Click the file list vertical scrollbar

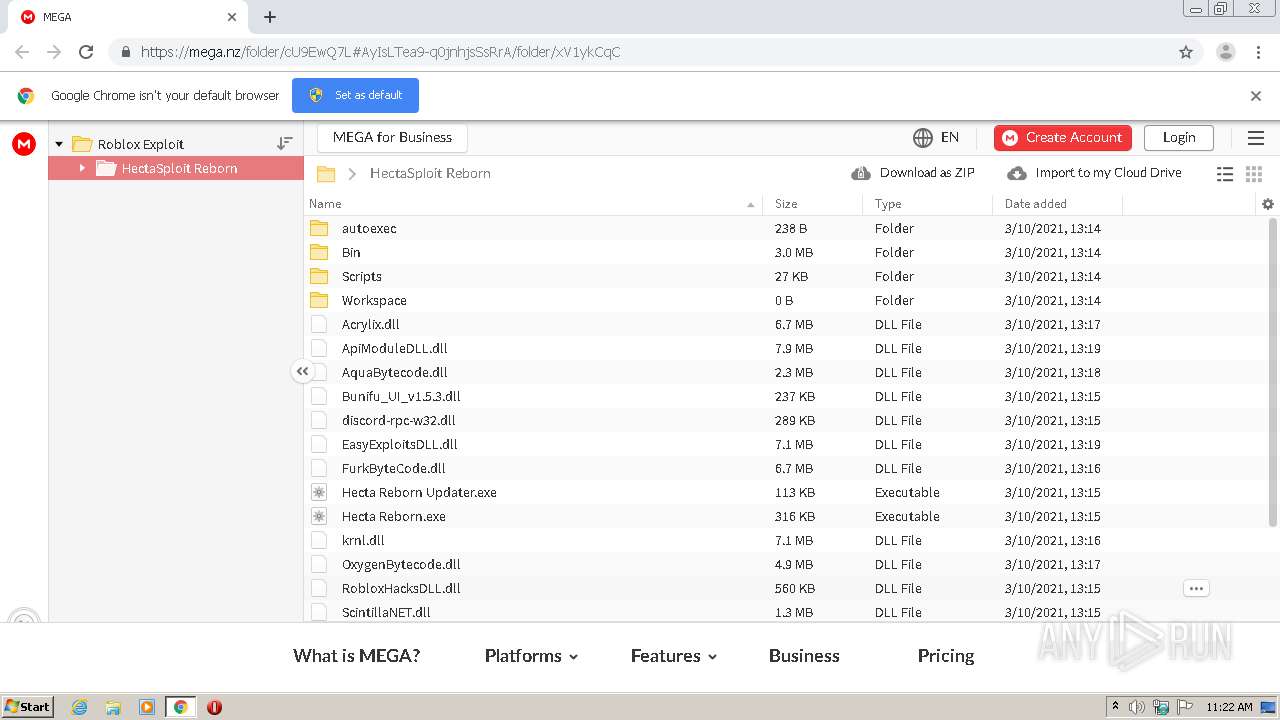[x=1273, y=371]
